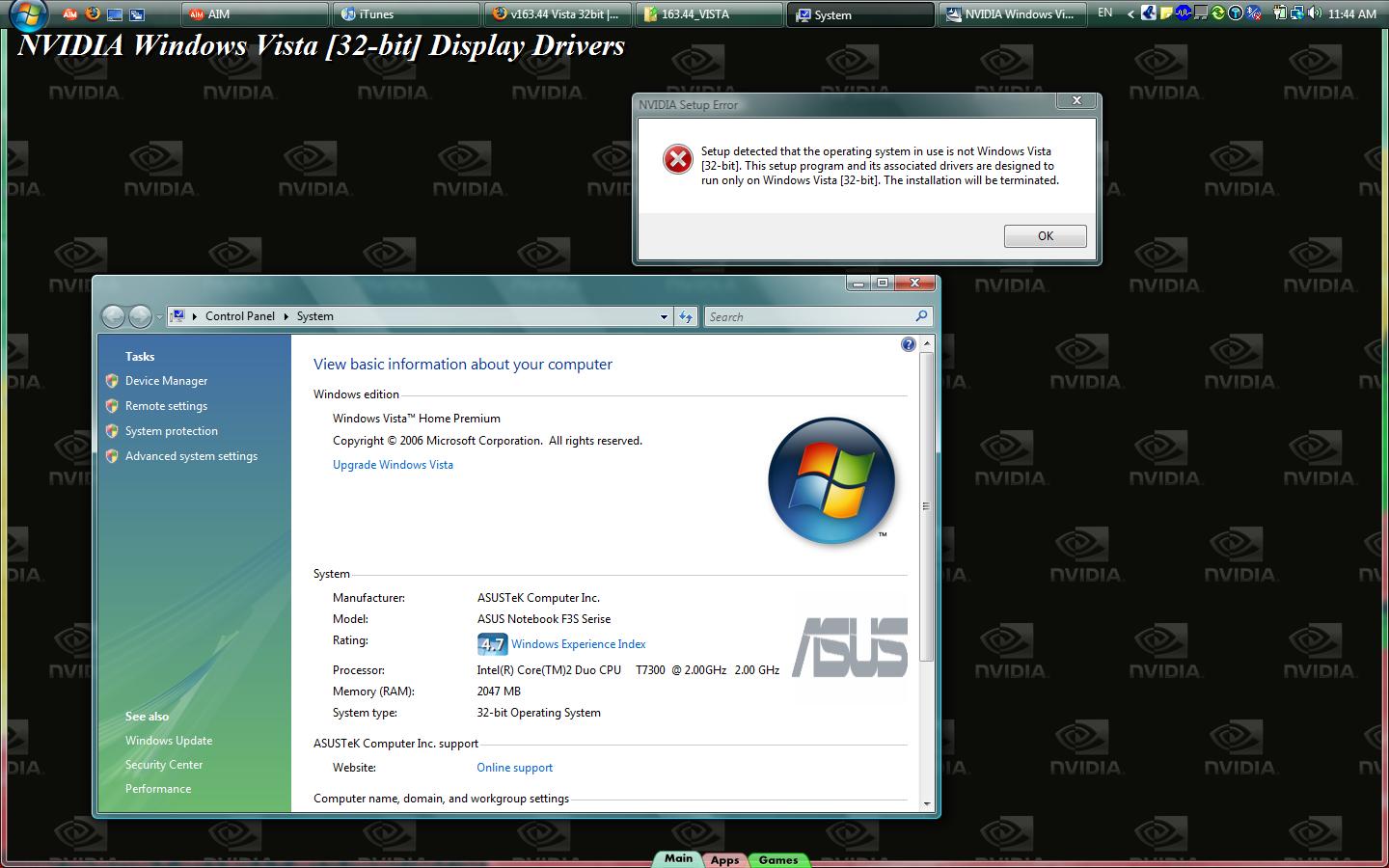
Task: Open Help with the blue question mark
Action: [x=908, y=344]
